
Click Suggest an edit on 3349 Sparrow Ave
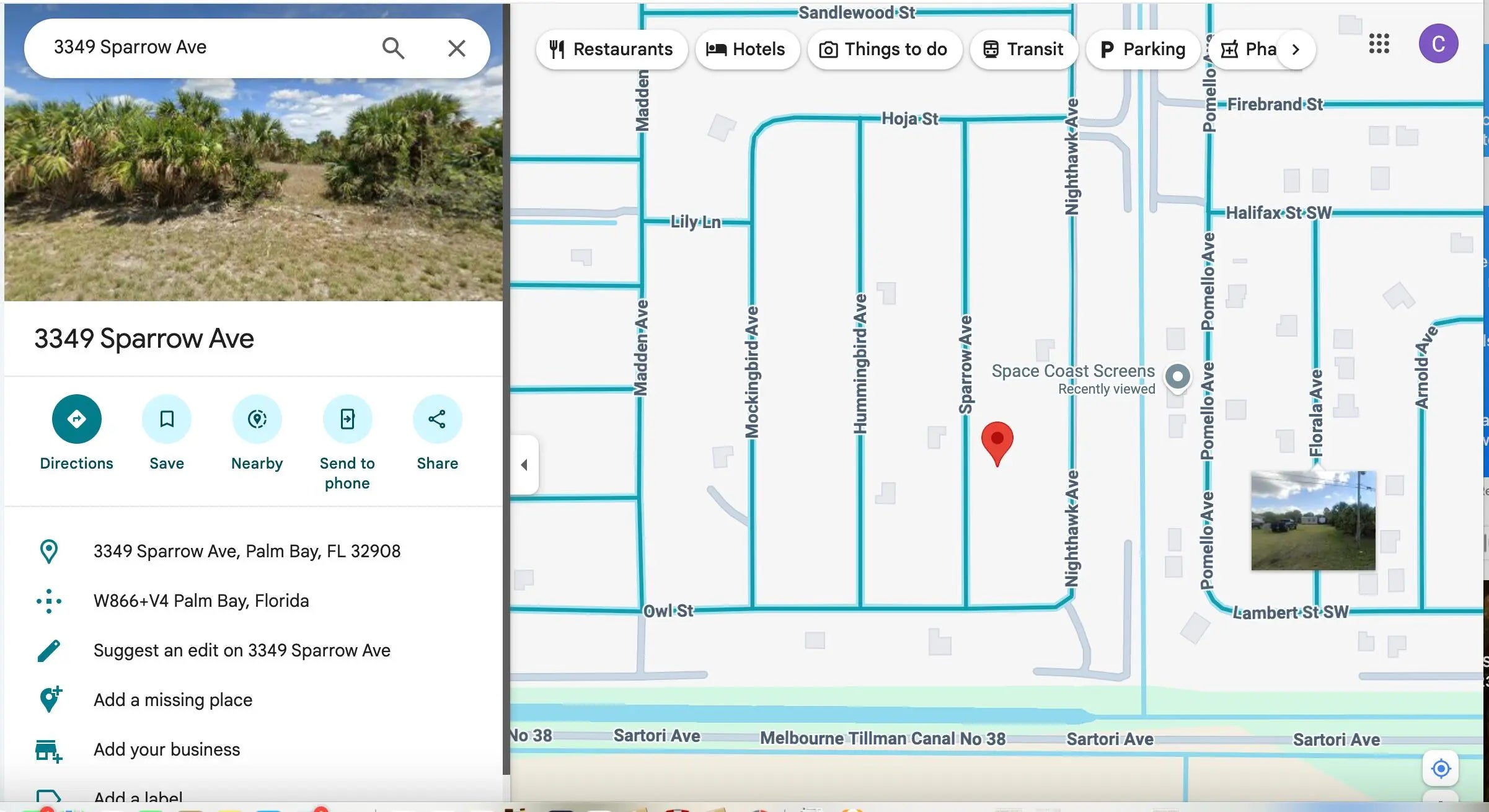(242, 650)
